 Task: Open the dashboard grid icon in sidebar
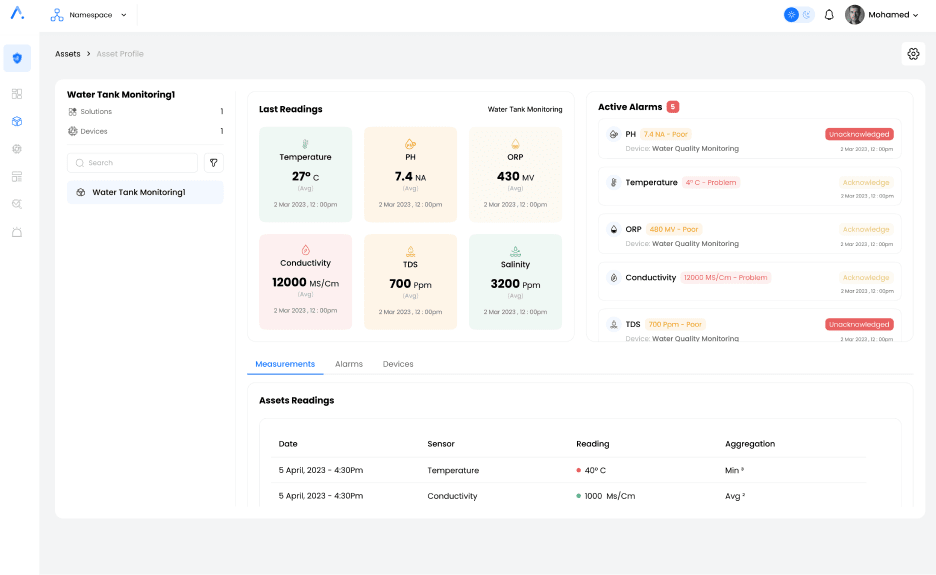[17, 94]
